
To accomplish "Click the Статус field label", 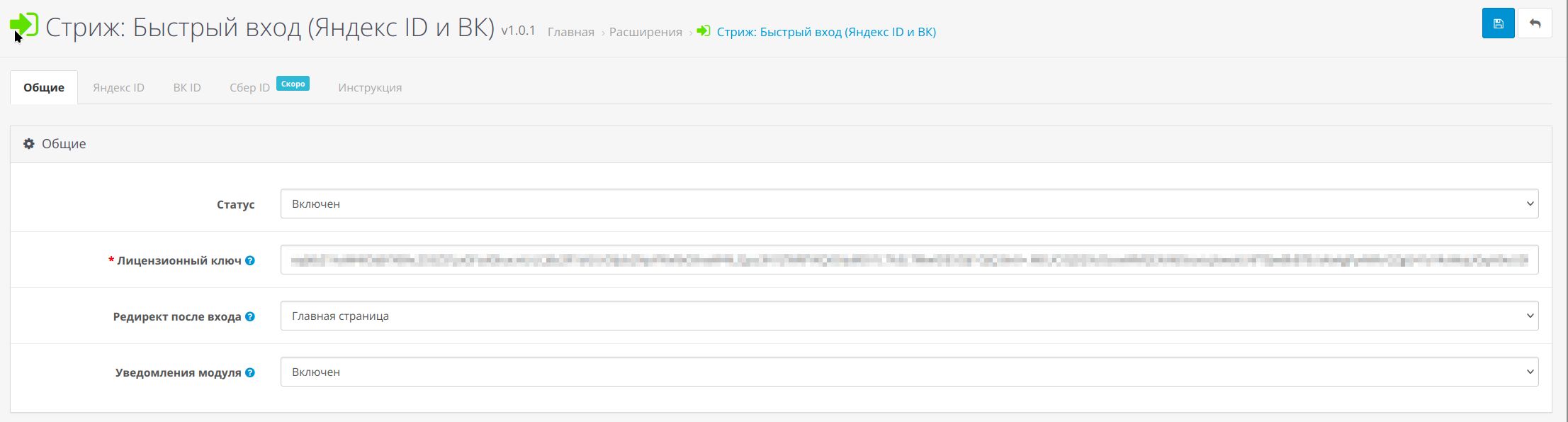I will [x=236, y=204].
